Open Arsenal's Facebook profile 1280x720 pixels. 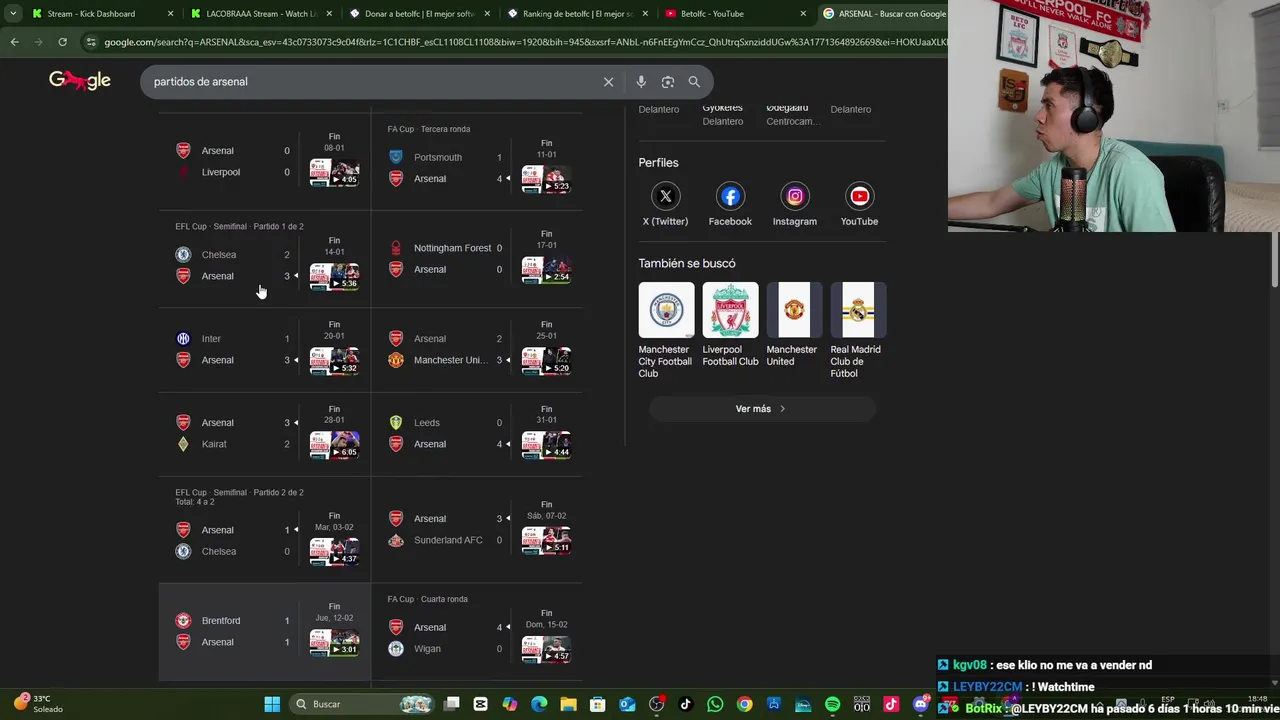pos(730,204)
